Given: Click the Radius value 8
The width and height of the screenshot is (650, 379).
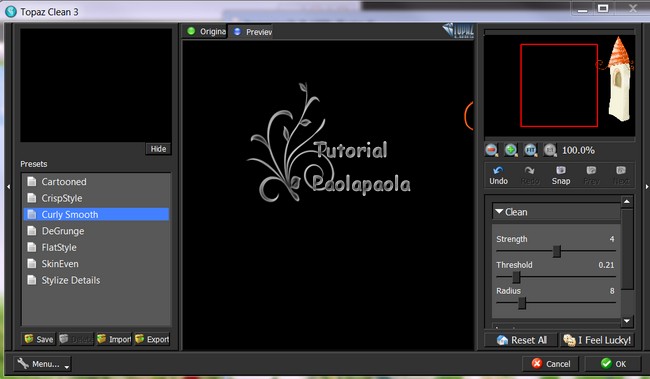Looking at the screenshot, I should pos(612,291).
